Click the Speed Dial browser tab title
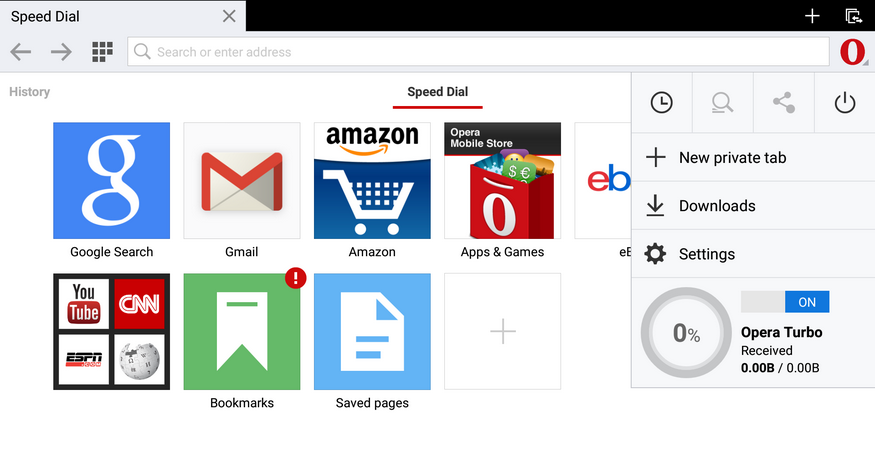The height and width of the screenshot is (475, 875). pos(45,16)
